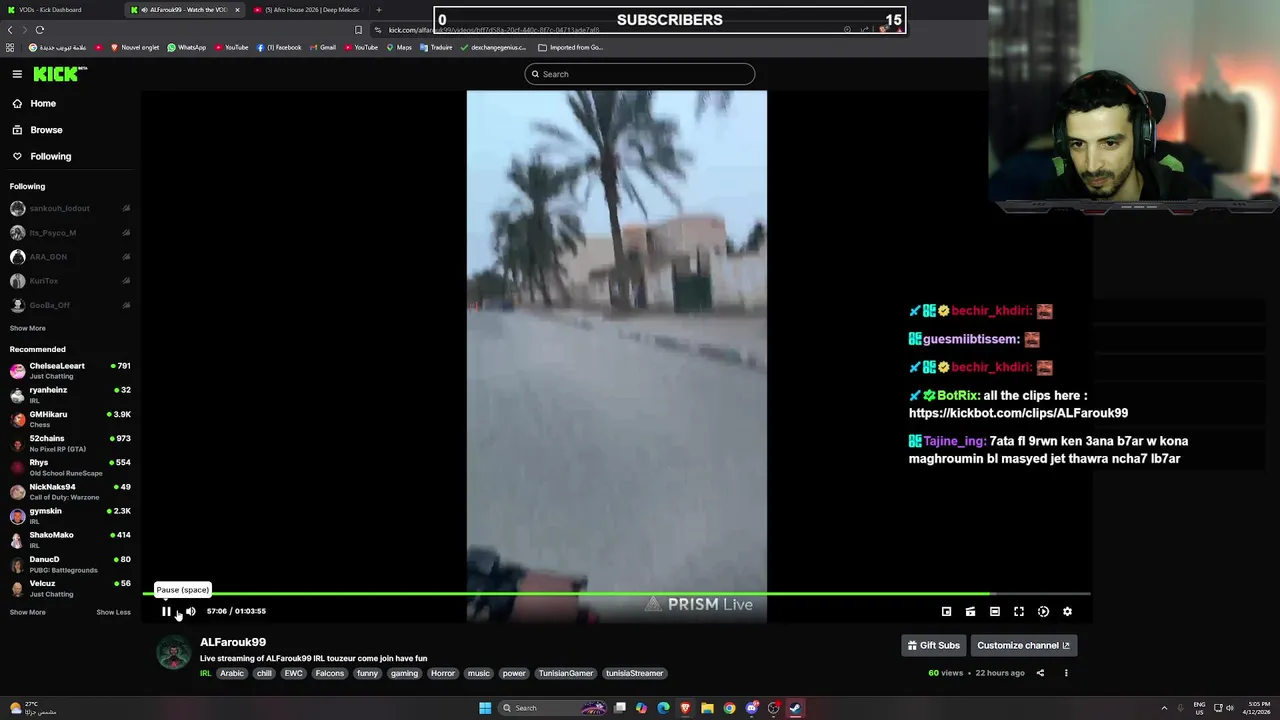The height and width of the screenshot is (720, 1280).
Task: Open the kickbot clips link in chat
Action: (x=1018, y=413)
